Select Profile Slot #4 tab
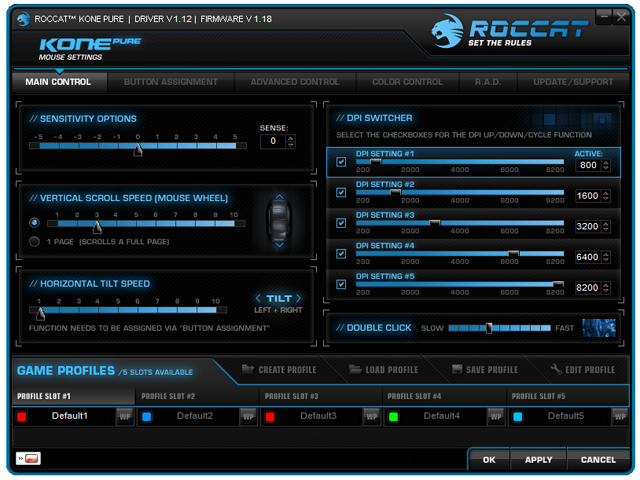Screen dimensions: 640x480 [444, 396]
